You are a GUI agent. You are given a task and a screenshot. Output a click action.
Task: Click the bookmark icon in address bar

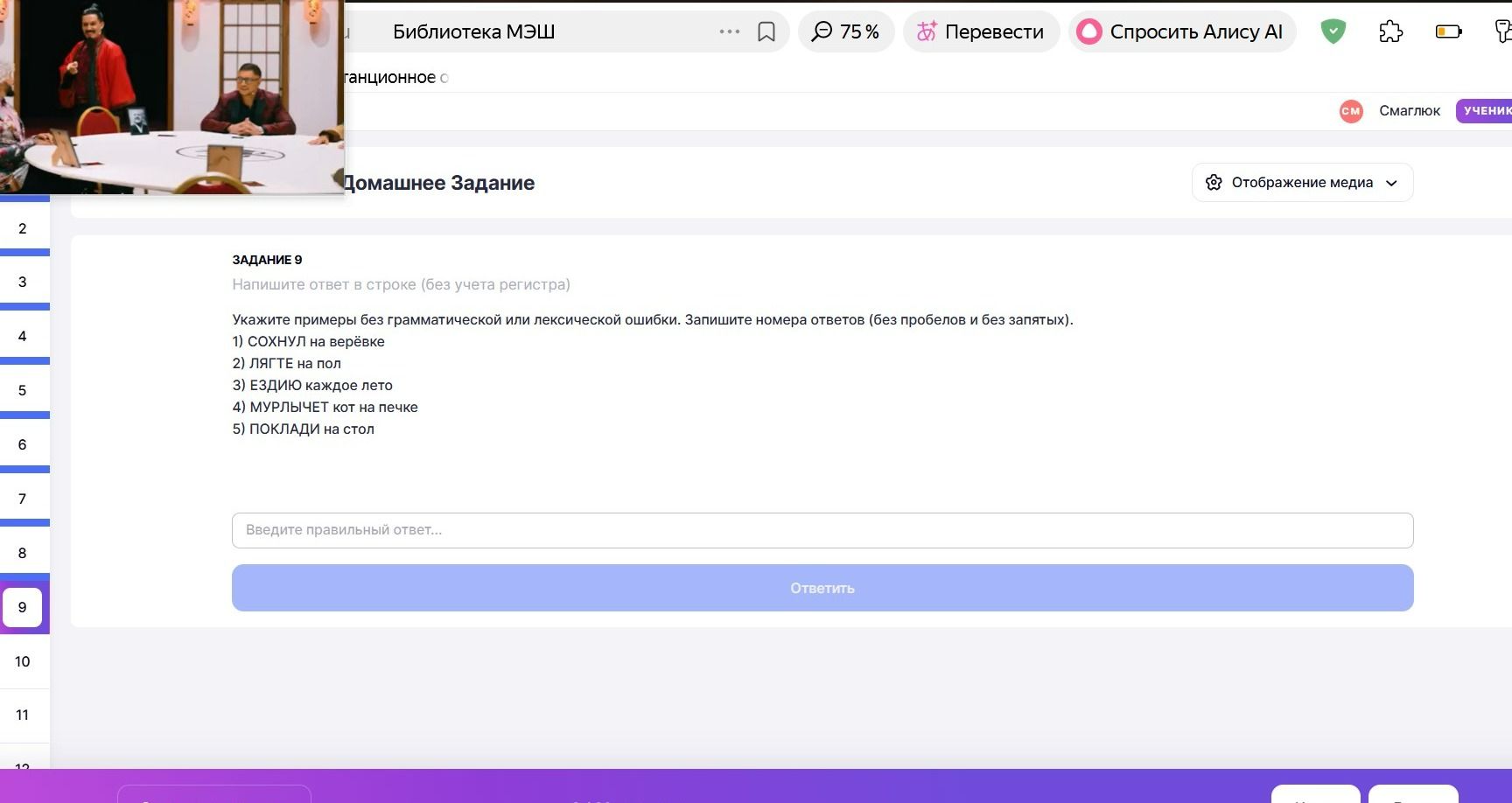point(766,32)
